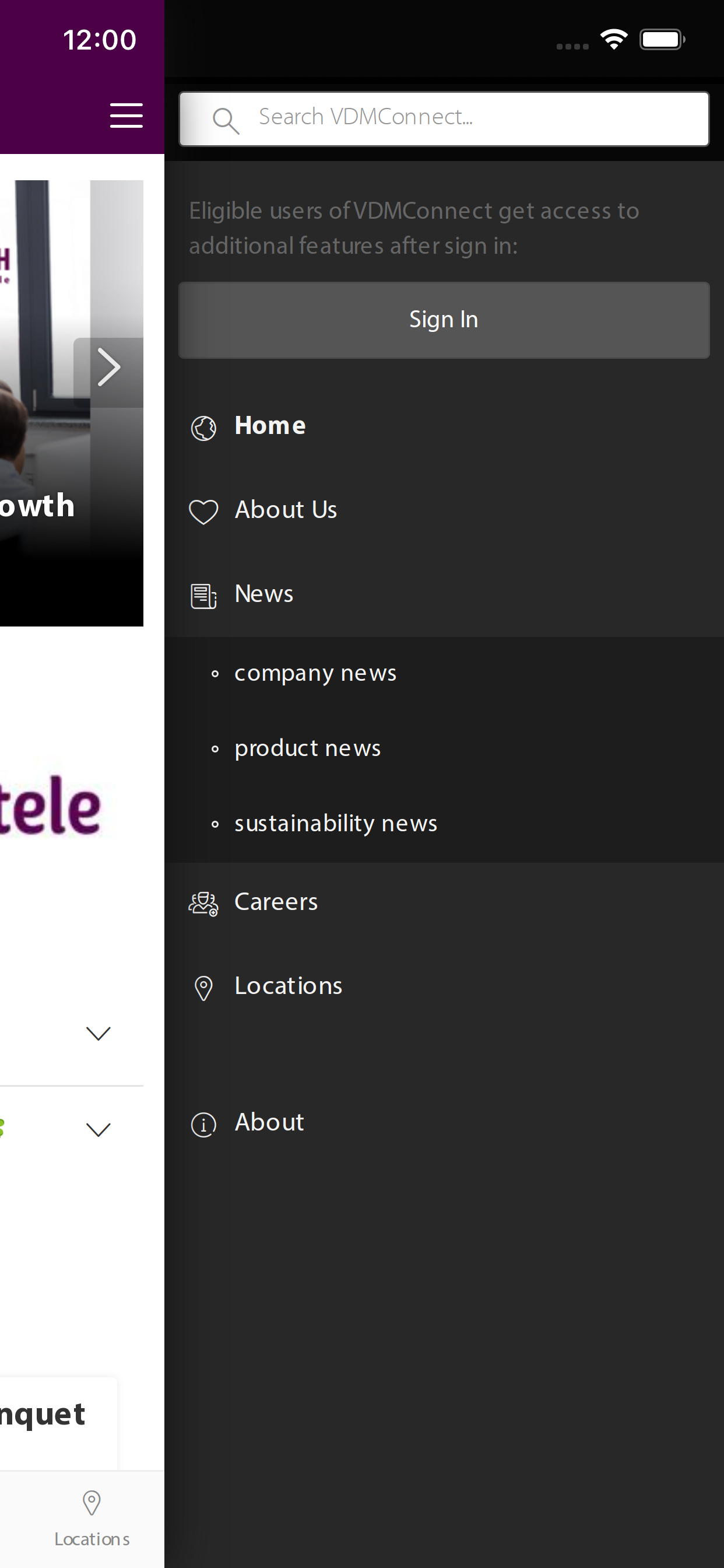724x1568 pixels.
Task: Open the News menu item
Action: click(444, 594)
